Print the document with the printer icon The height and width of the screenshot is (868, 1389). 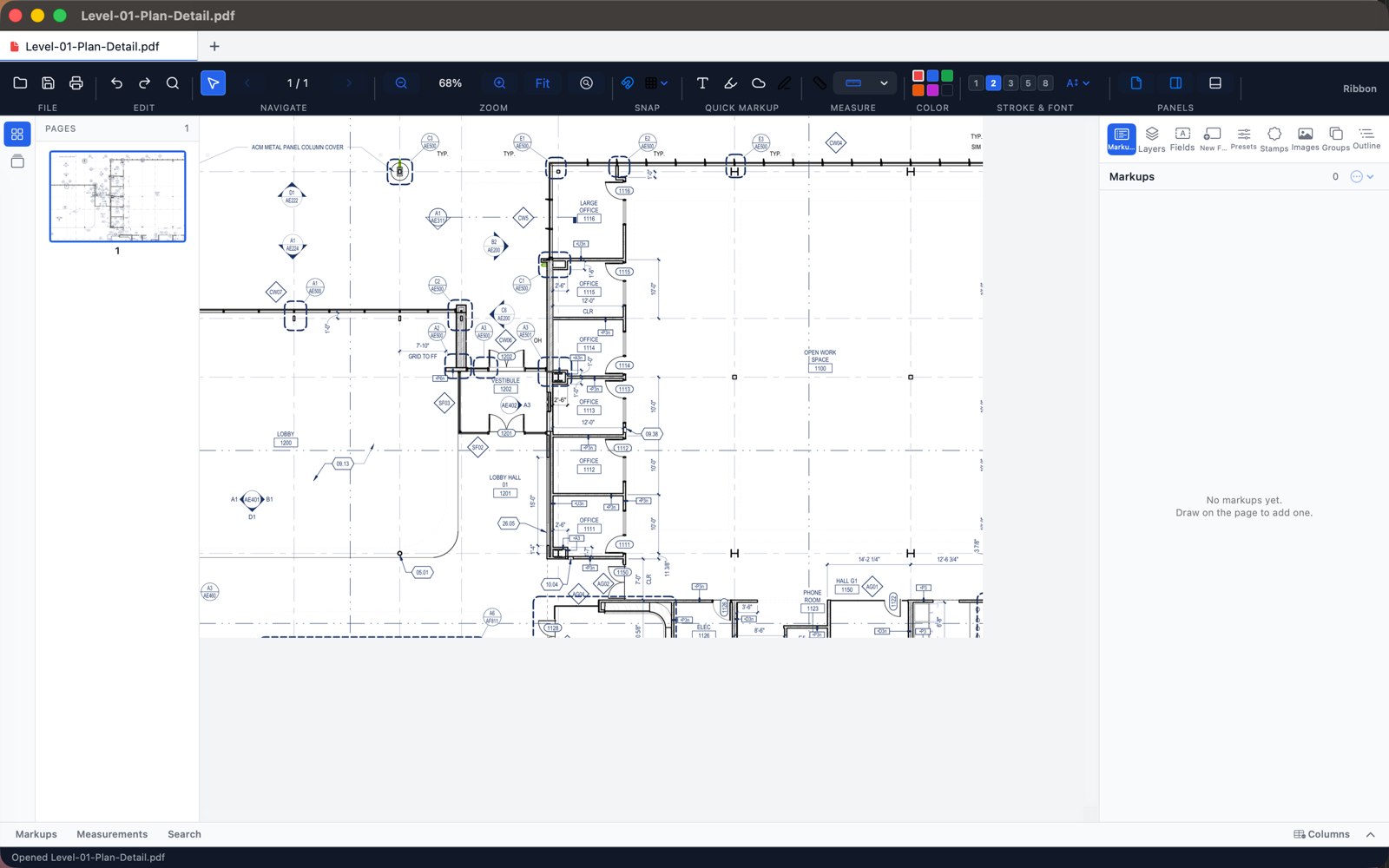point(76,83)
